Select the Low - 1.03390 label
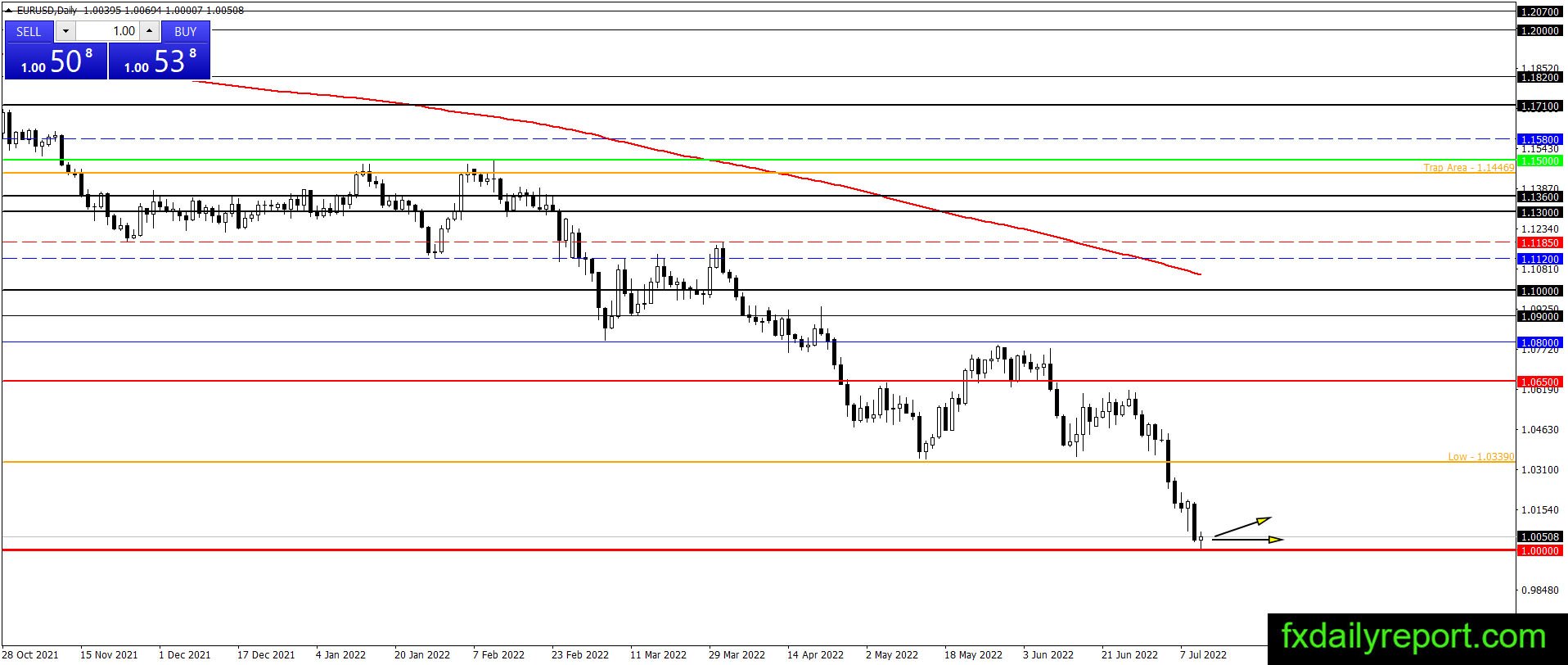 1481,457
